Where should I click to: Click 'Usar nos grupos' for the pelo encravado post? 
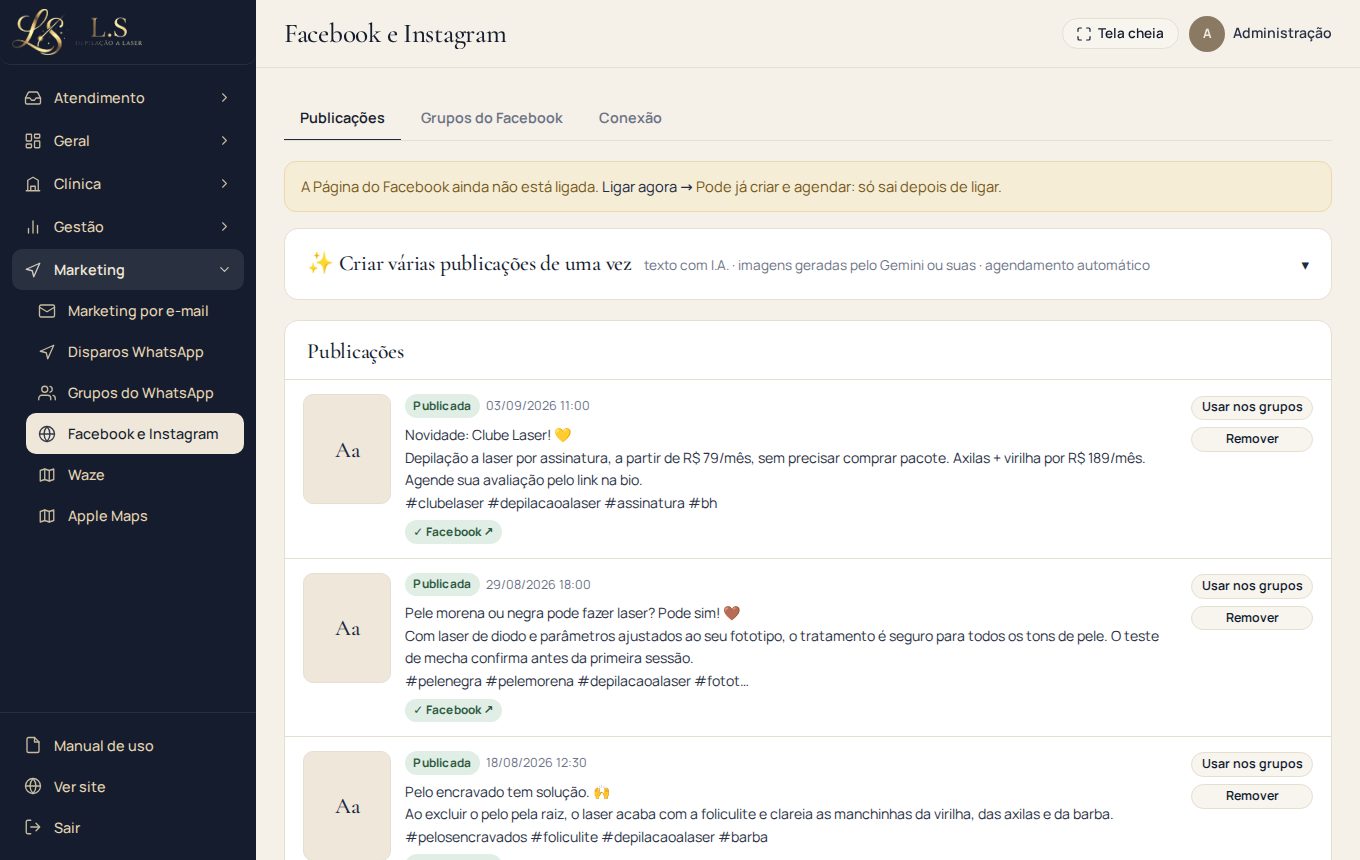point(1252,764)
